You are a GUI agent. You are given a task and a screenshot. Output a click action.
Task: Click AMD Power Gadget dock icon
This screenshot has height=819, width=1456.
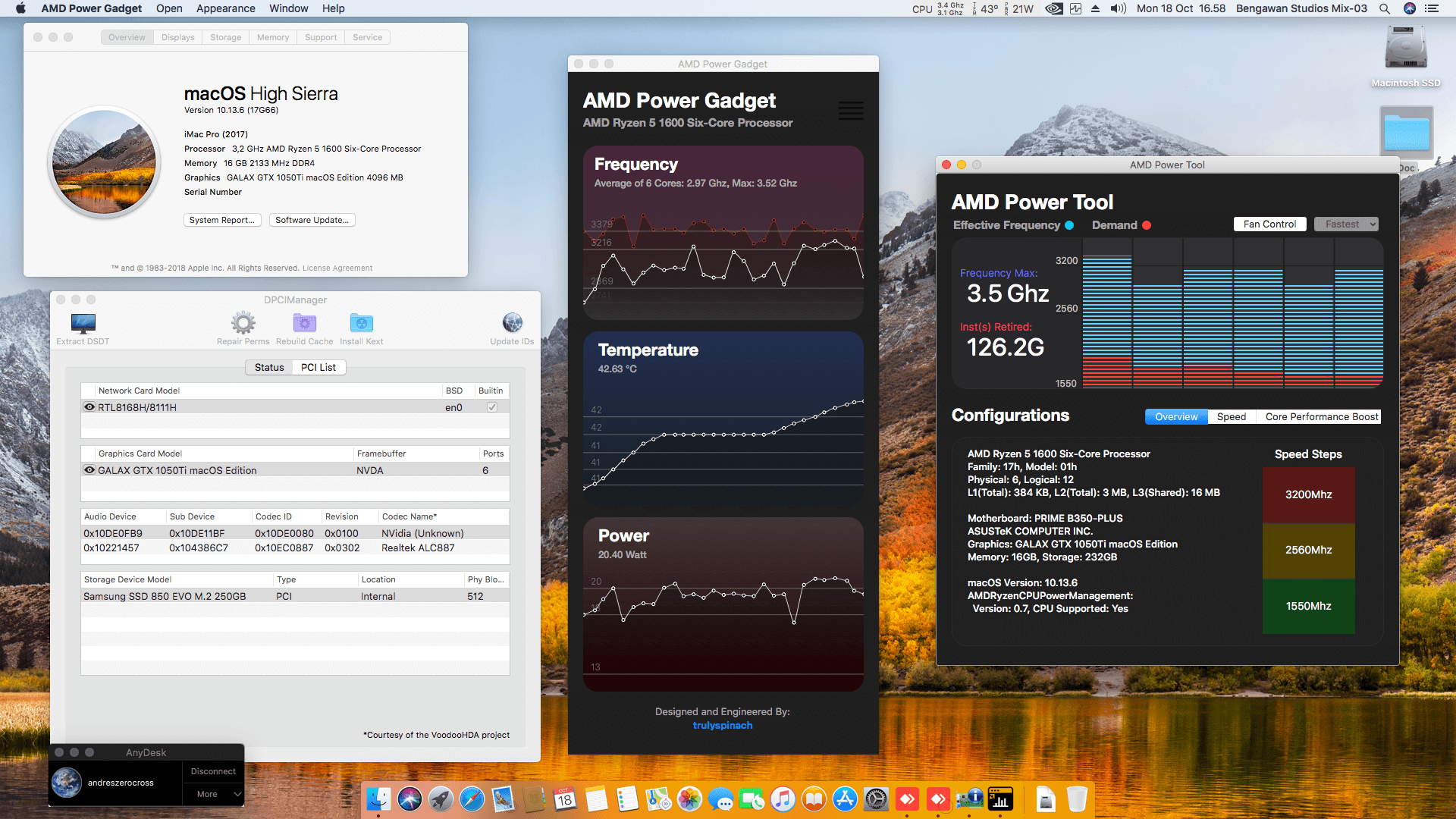tap(1000, 799)
